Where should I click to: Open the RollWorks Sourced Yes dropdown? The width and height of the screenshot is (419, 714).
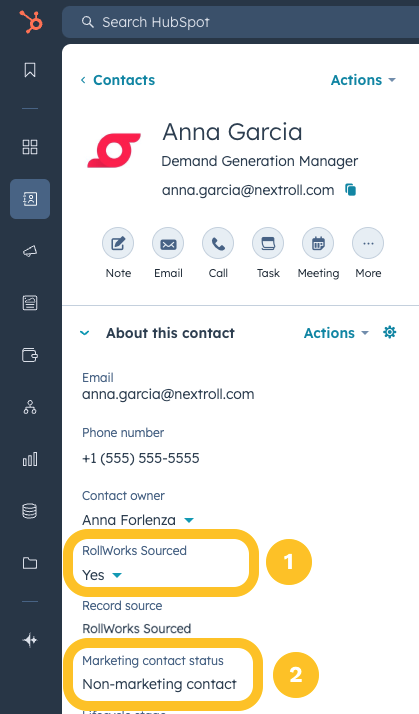[102, 575]
